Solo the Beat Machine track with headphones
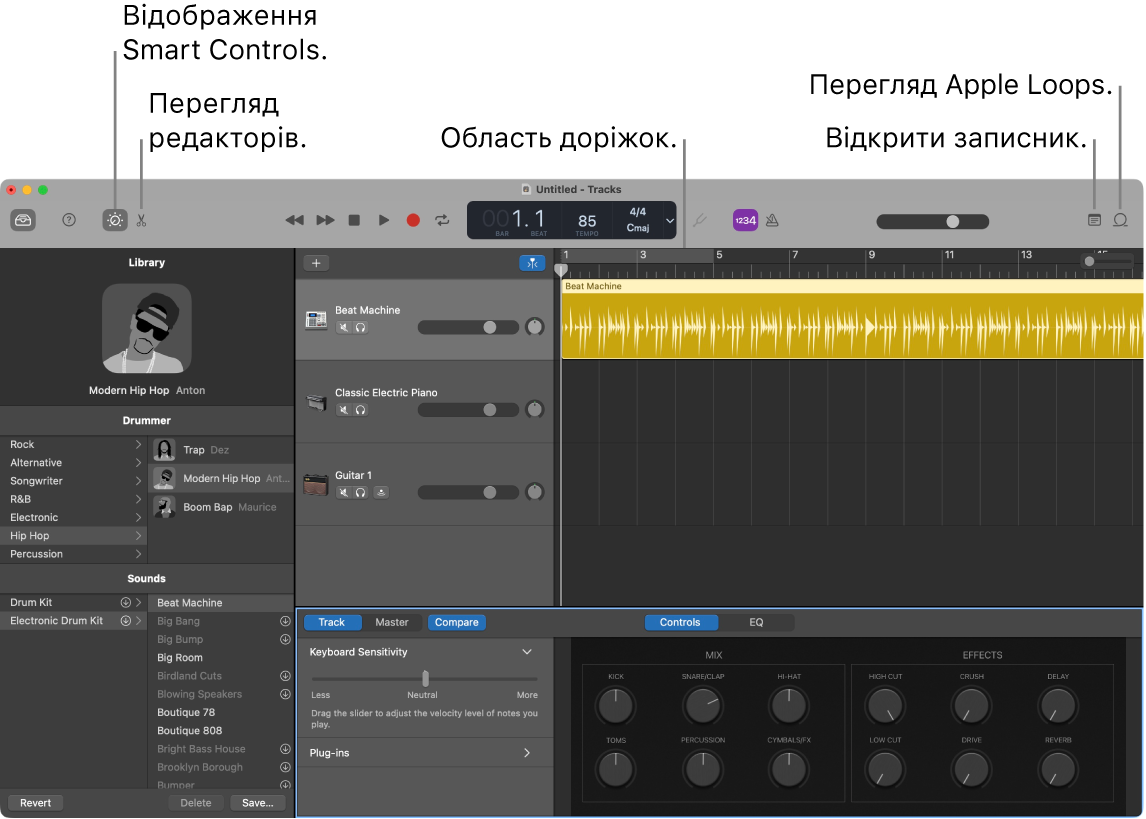The width and height of the screenshot is (1146, 819). (x=360, y=327)
